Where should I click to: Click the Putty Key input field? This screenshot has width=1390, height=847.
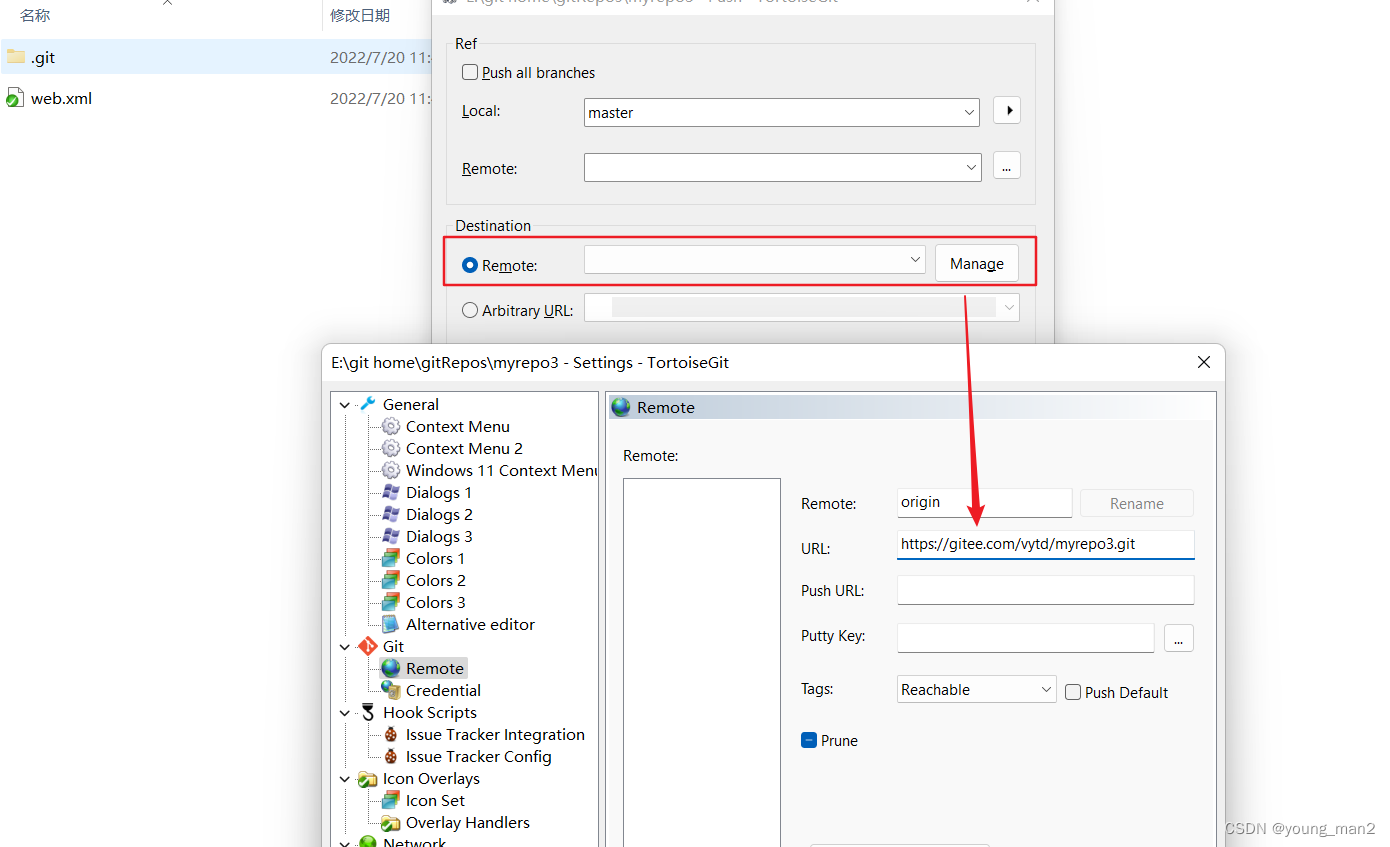pos(1026,637)
